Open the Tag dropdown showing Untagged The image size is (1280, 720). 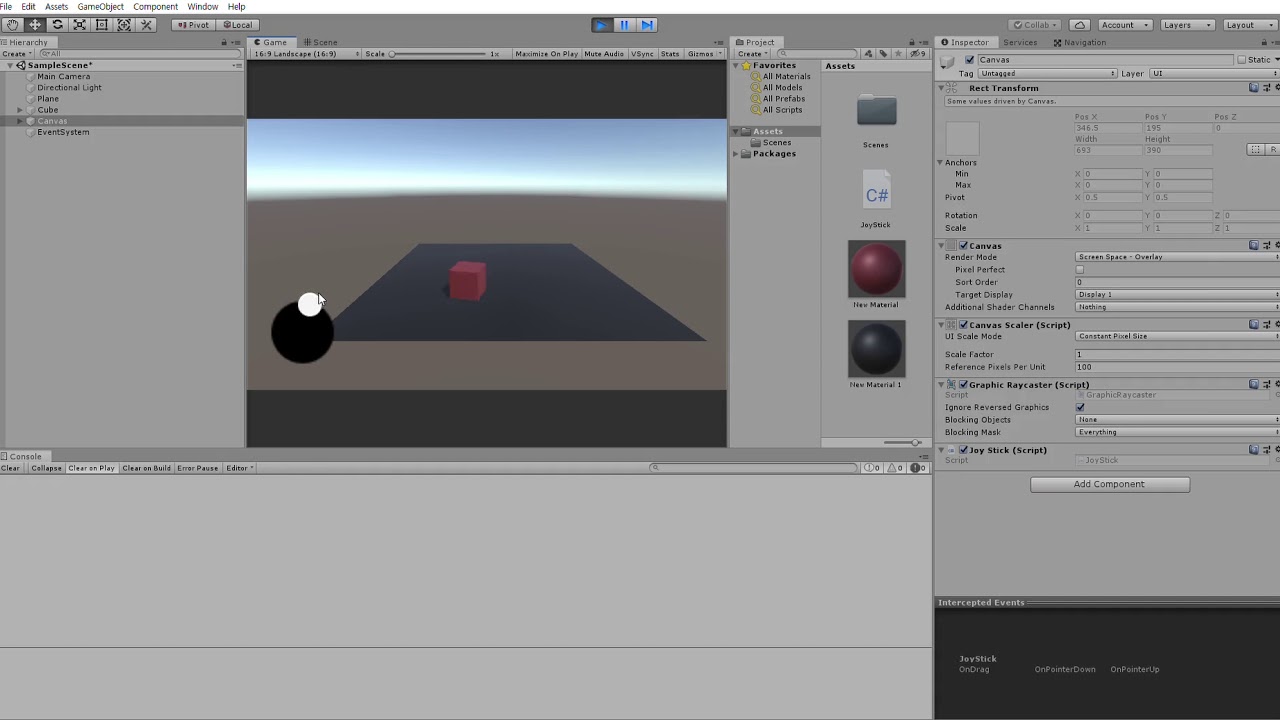click(x=1047, y=74)
